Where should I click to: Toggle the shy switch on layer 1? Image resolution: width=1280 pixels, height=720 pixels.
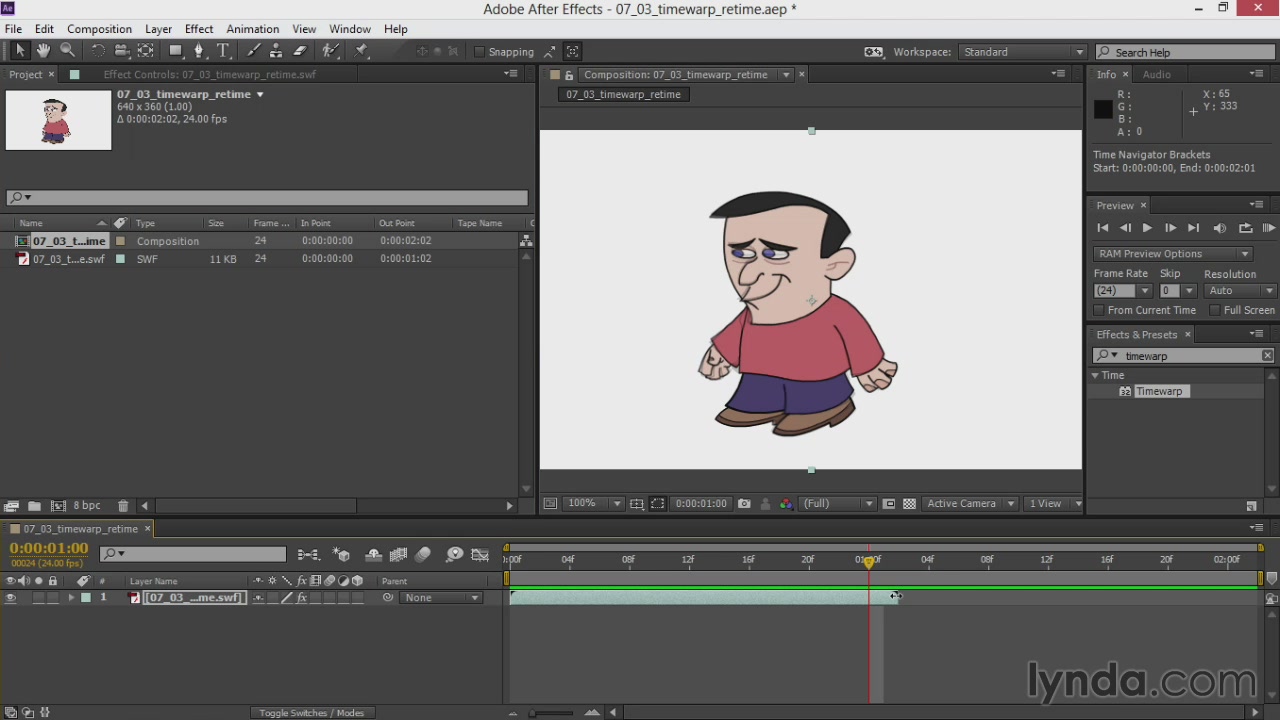coord(259,598)
